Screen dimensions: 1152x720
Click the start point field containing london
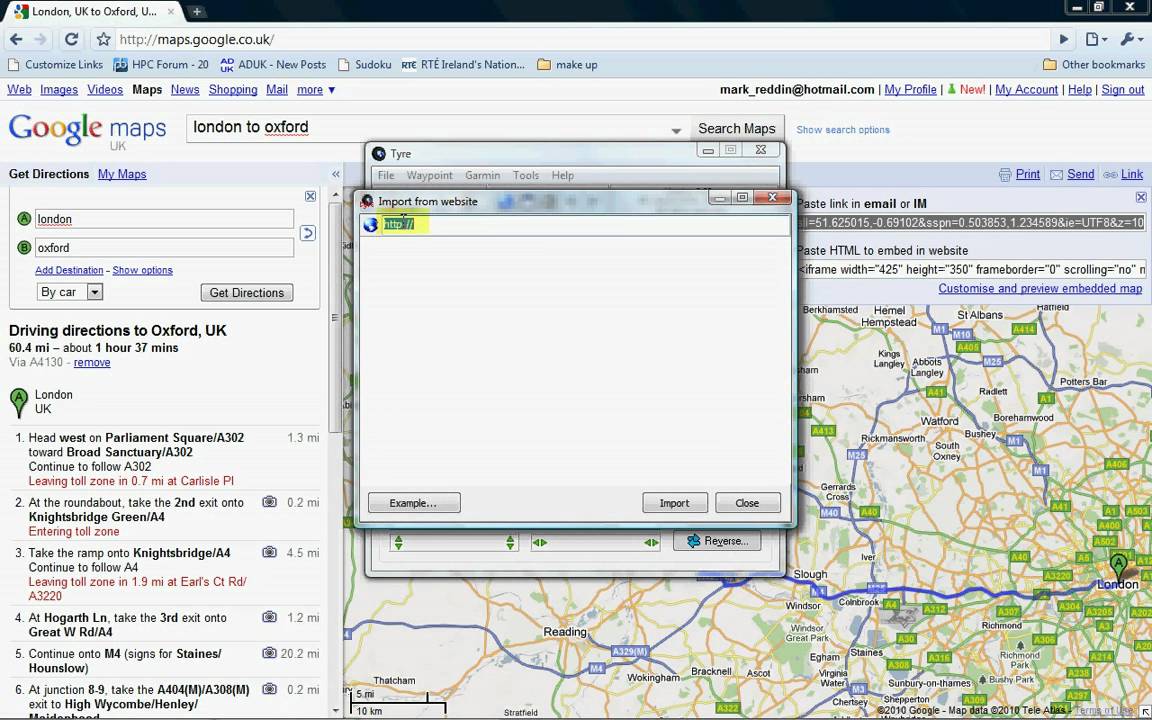click(x=164, y=219)
